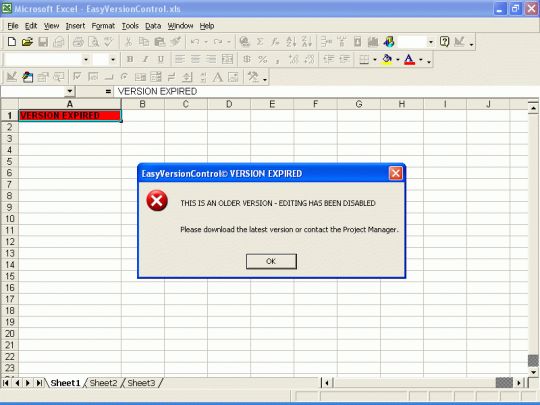The image size is (540, 405).
Task: Open the Undo history dropdown arrow
Action: pyautogui.click(x=206, y=42)
